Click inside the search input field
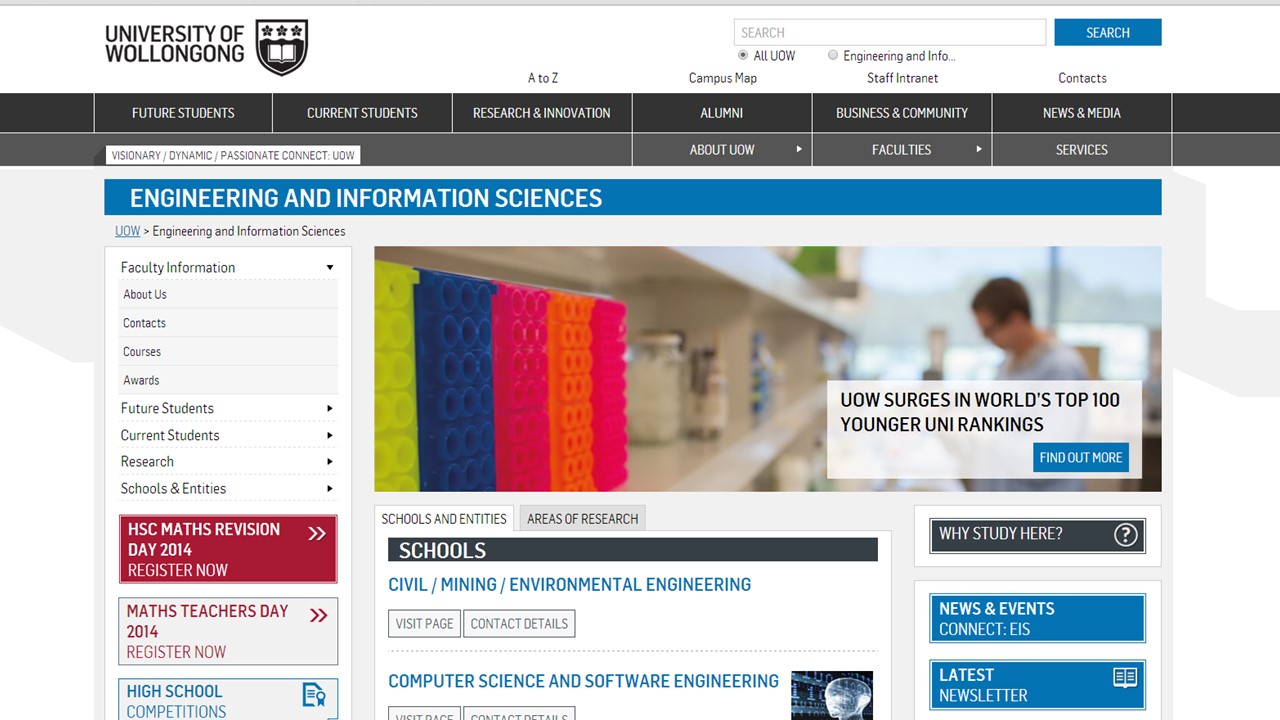Screen dimensions: 1280x720 click(890, 32)
